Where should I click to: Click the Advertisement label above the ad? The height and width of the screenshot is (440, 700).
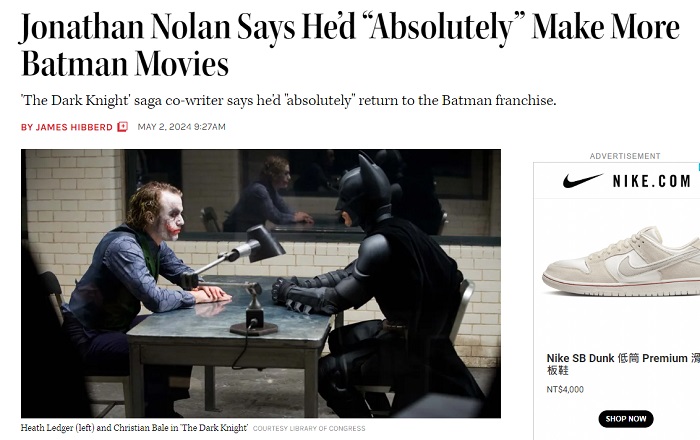pos(625,156)
